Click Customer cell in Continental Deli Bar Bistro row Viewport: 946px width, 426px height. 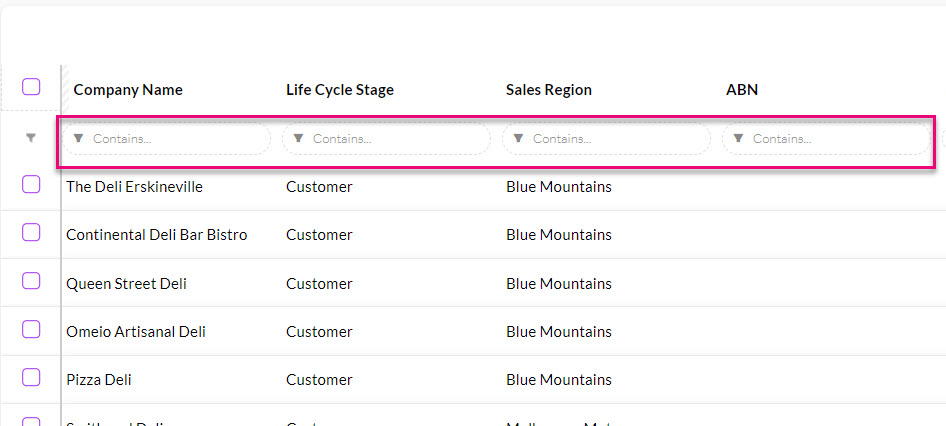click(319, 235)
